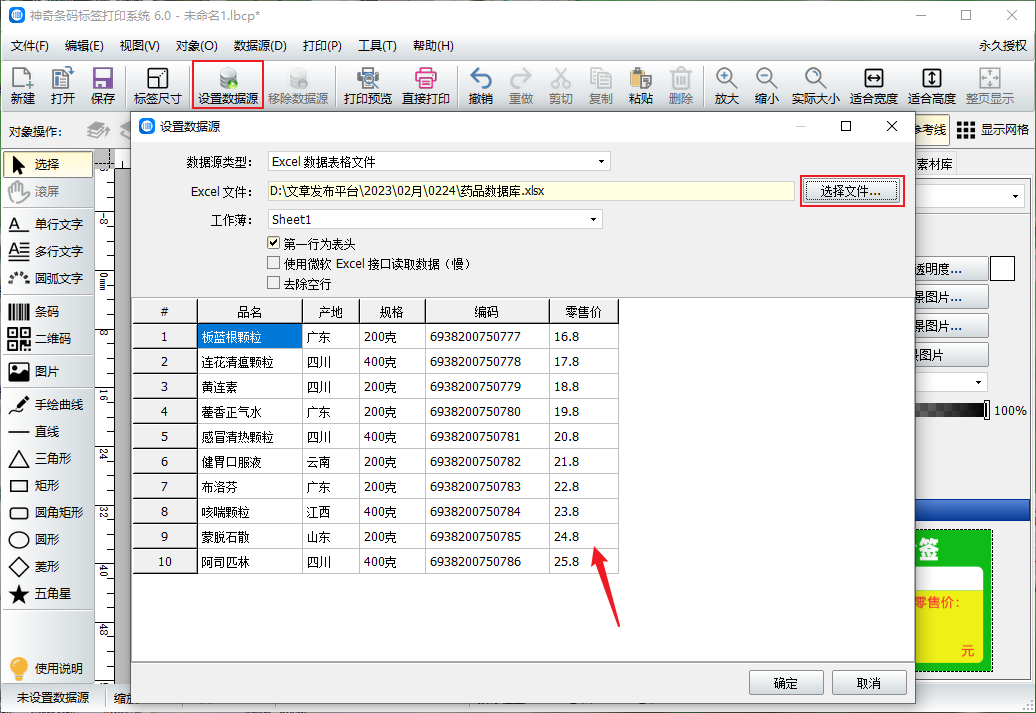Select the 三角形 triangle tool
The image size is (1036, 713).
coord(48,459)
